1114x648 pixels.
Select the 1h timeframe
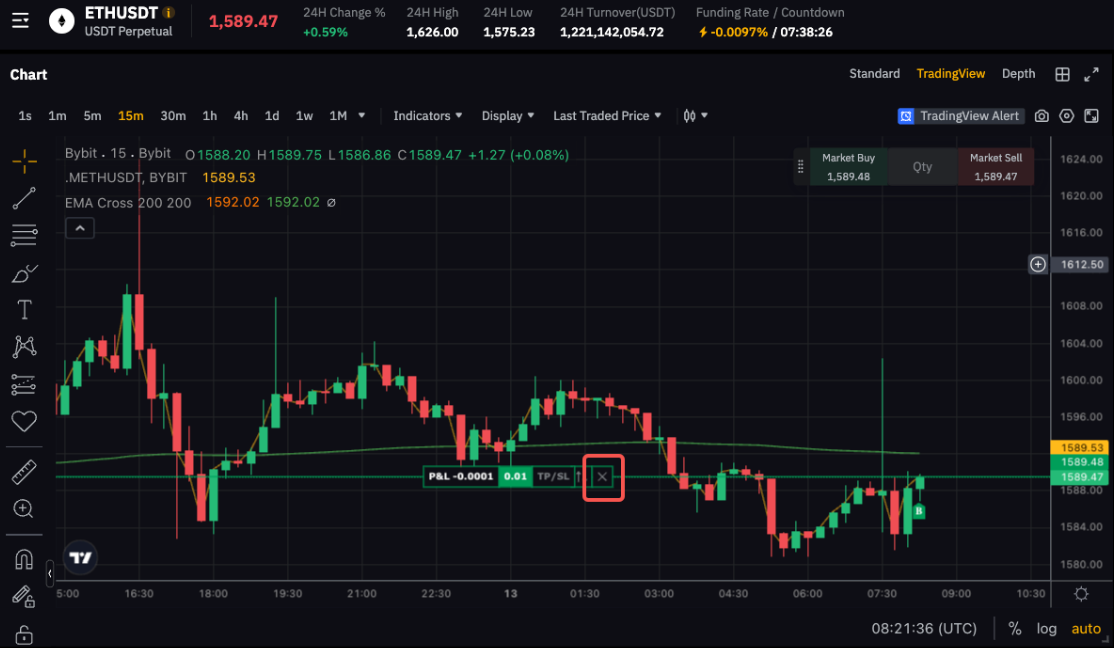coord(209,115)
